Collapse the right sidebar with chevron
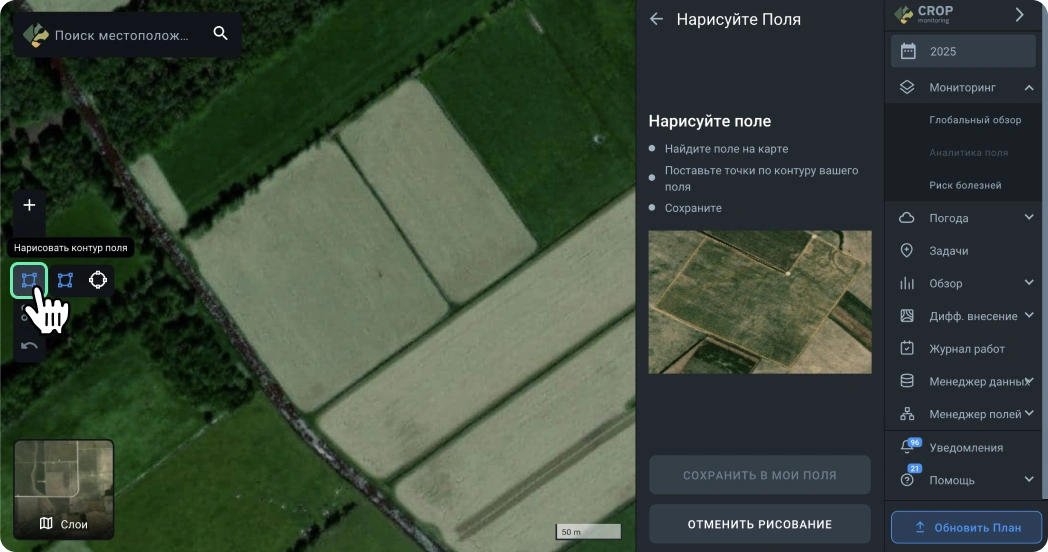The image size is (1048, 552). pos(1019,15)
